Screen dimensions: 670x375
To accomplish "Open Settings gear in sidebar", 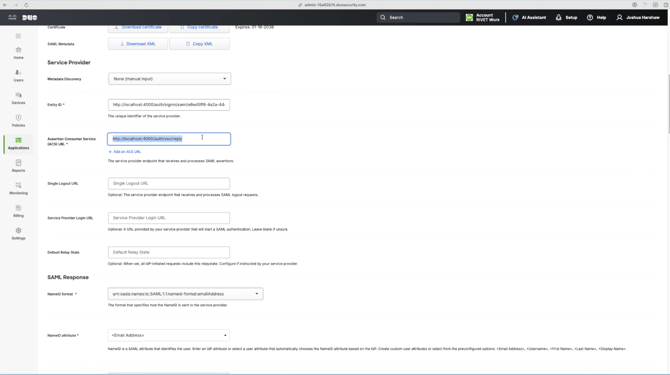I will tap(18, 234).
